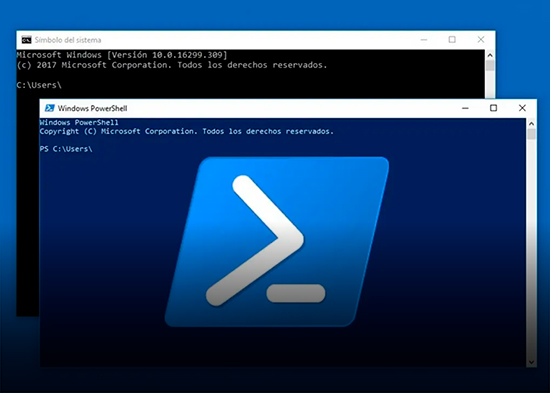The height and width of the screenshot is (393, 550).
Task: Click PowerShell scrollbar down arrow
Action: click(531, 362)
